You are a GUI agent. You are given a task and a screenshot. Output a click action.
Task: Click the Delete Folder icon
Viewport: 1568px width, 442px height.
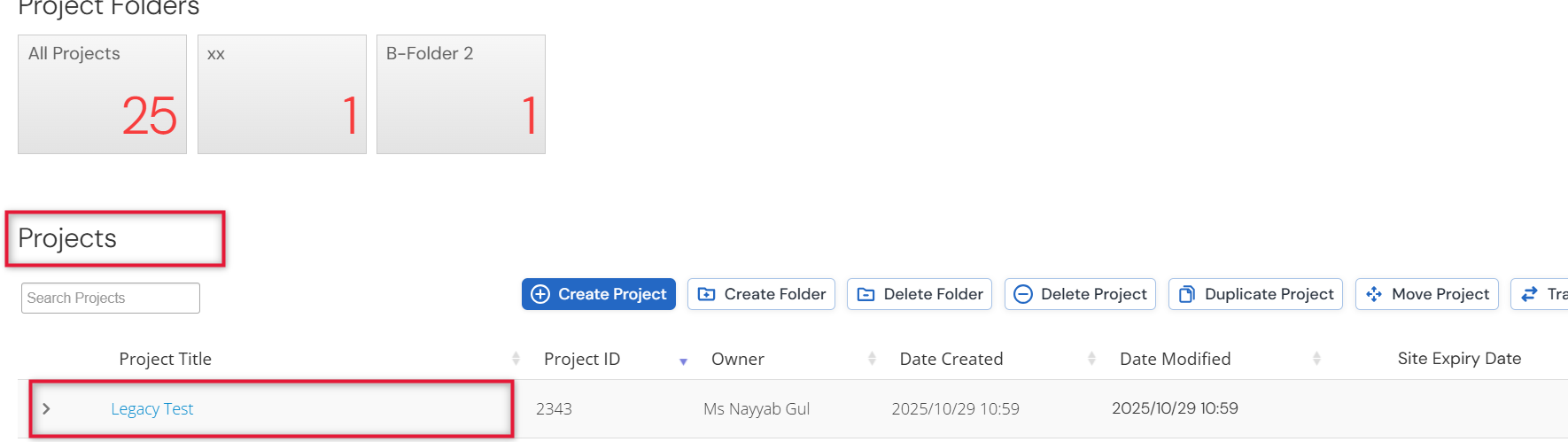[x=866, y=294]
